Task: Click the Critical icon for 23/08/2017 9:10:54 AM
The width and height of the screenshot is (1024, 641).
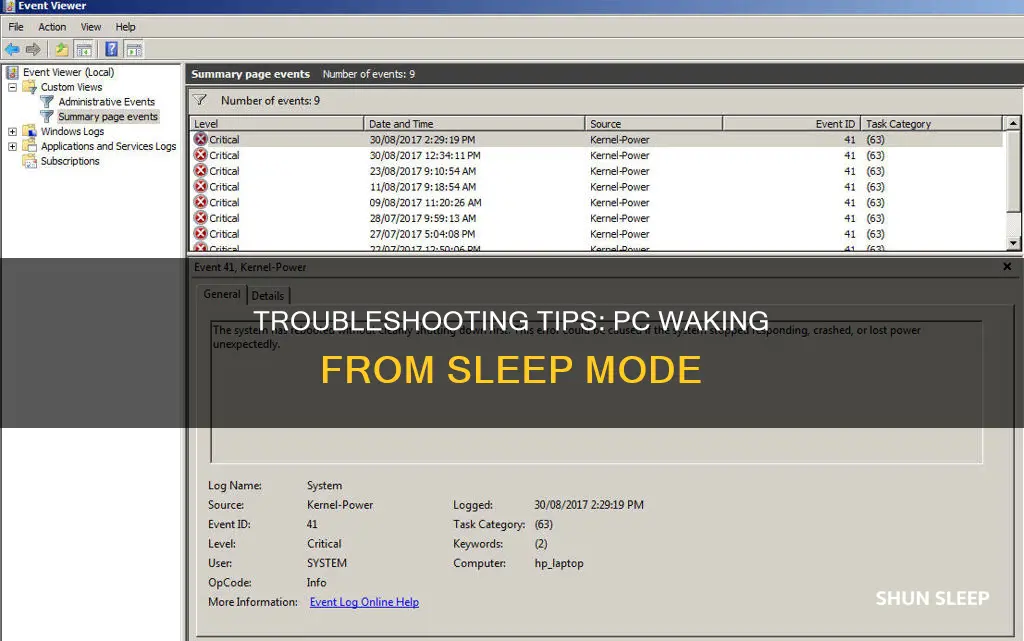Action: point(200,170)
